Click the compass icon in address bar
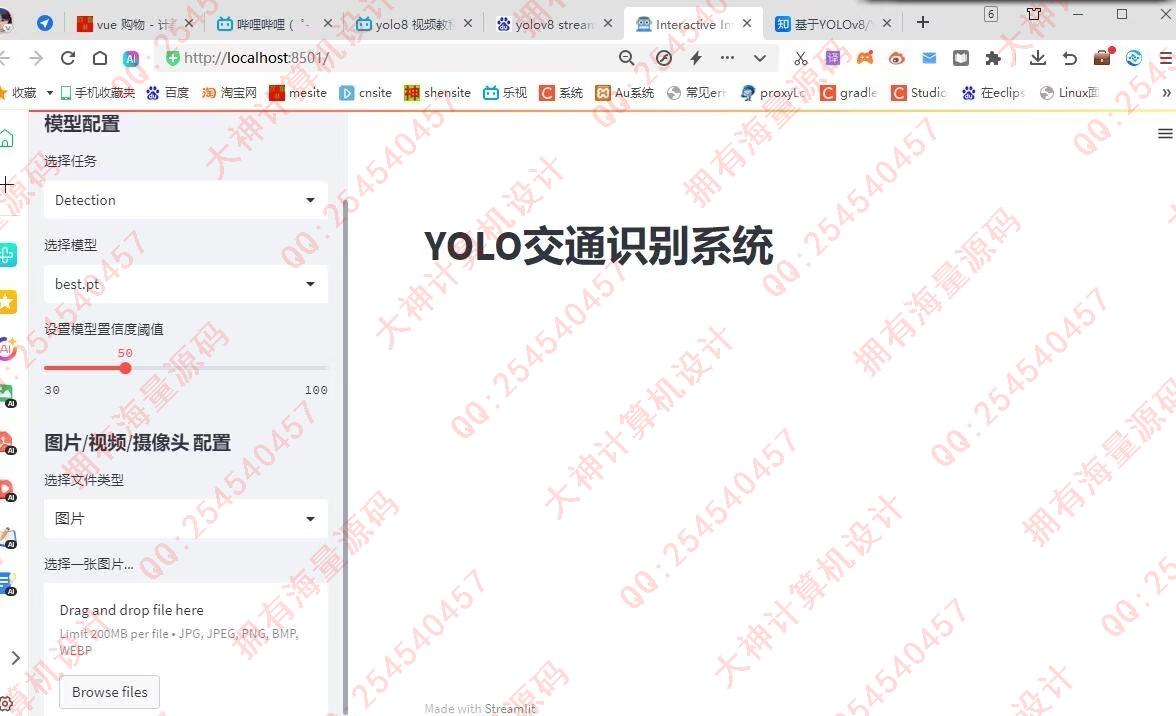 664,58
